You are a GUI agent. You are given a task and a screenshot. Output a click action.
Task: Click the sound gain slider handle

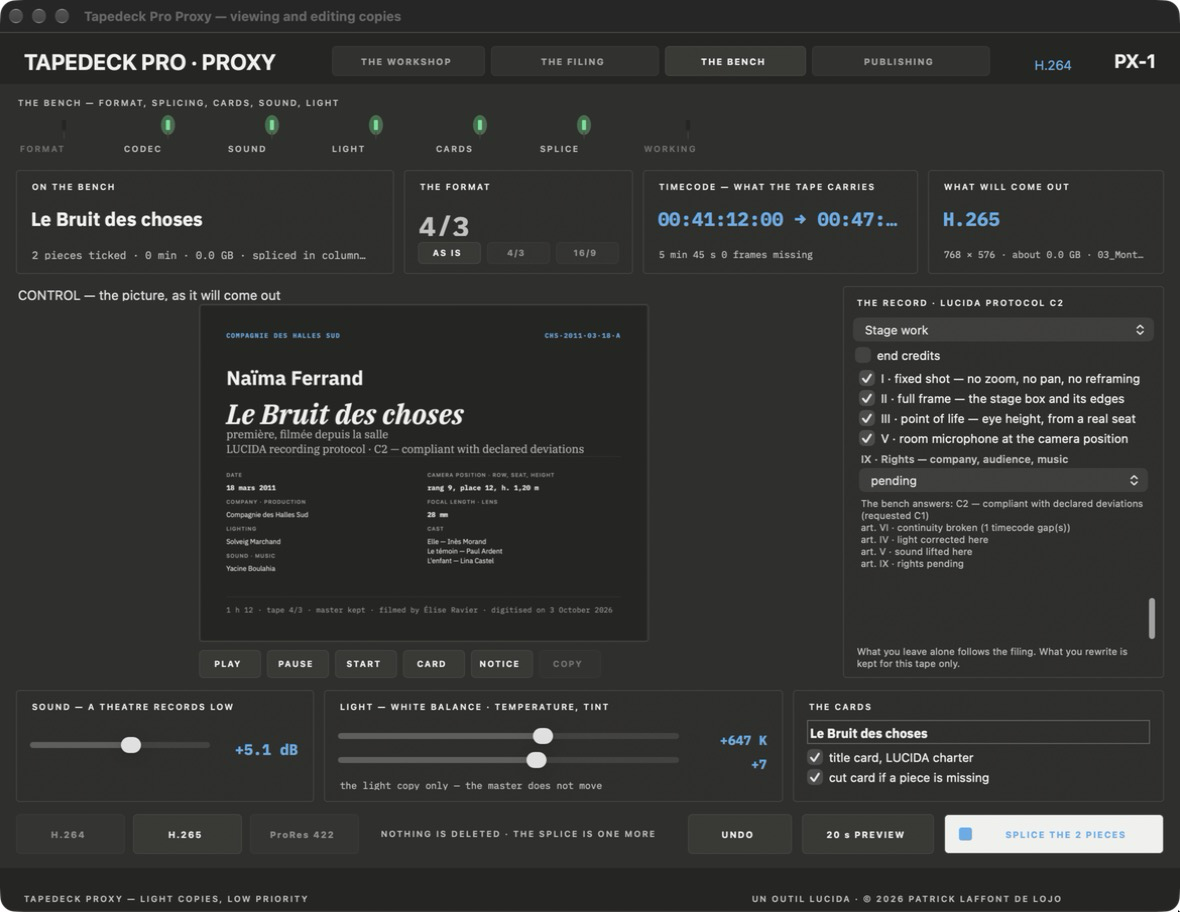point(131,745)
